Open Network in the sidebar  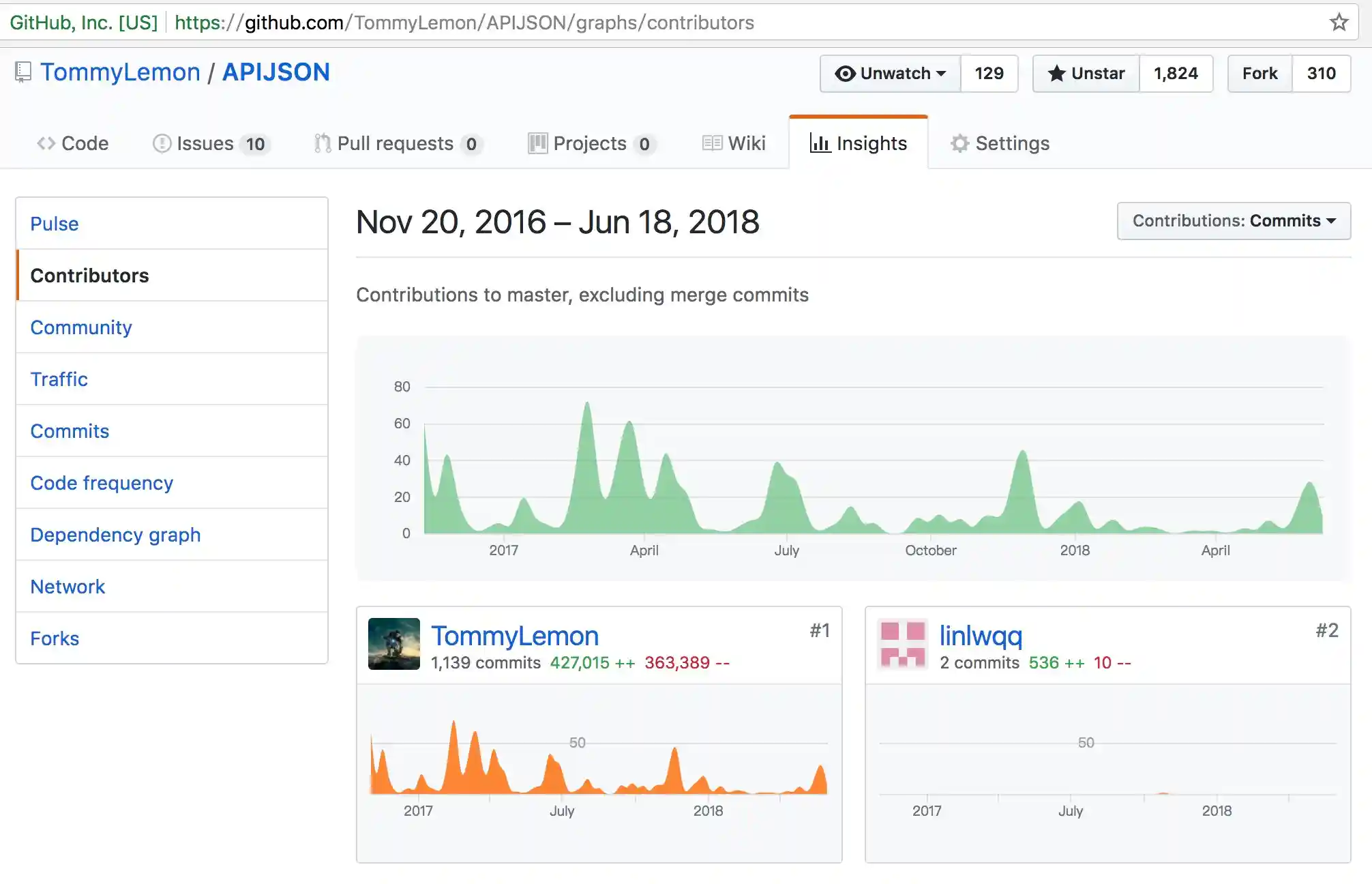pos(172,587)
